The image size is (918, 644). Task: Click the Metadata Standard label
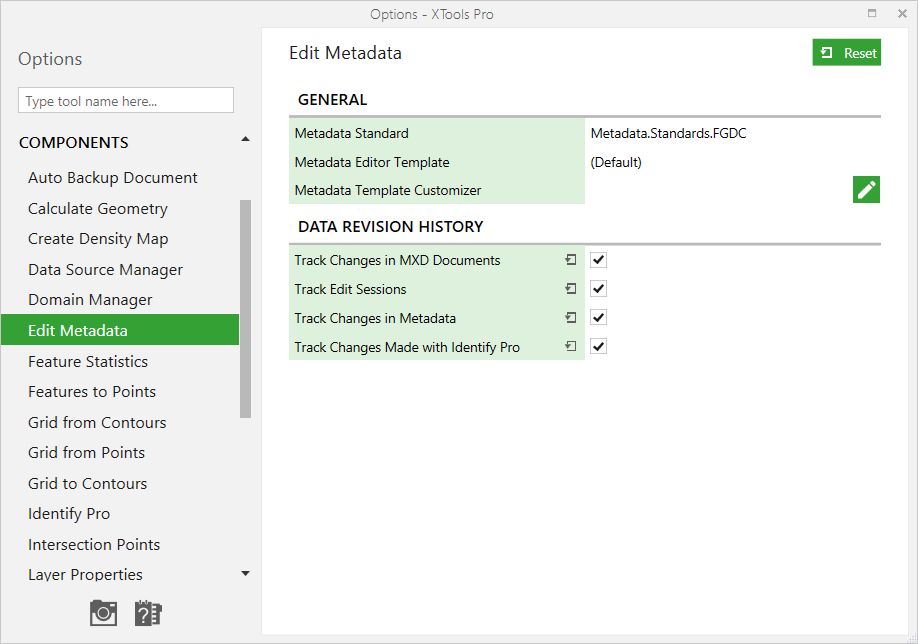(x=351, y=133)
